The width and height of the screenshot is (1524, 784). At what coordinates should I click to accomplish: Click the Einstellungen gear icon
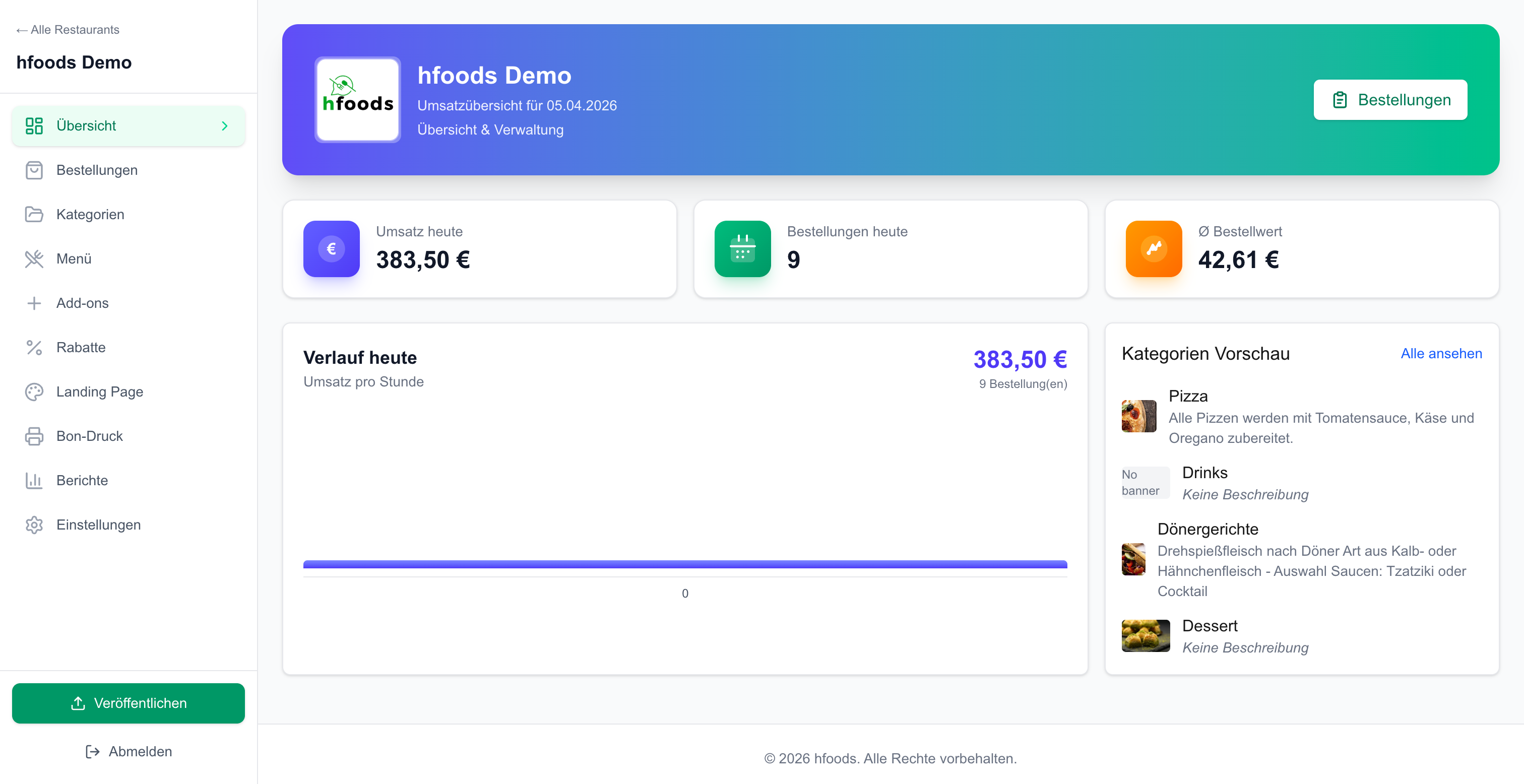click(x=34, y=524)
